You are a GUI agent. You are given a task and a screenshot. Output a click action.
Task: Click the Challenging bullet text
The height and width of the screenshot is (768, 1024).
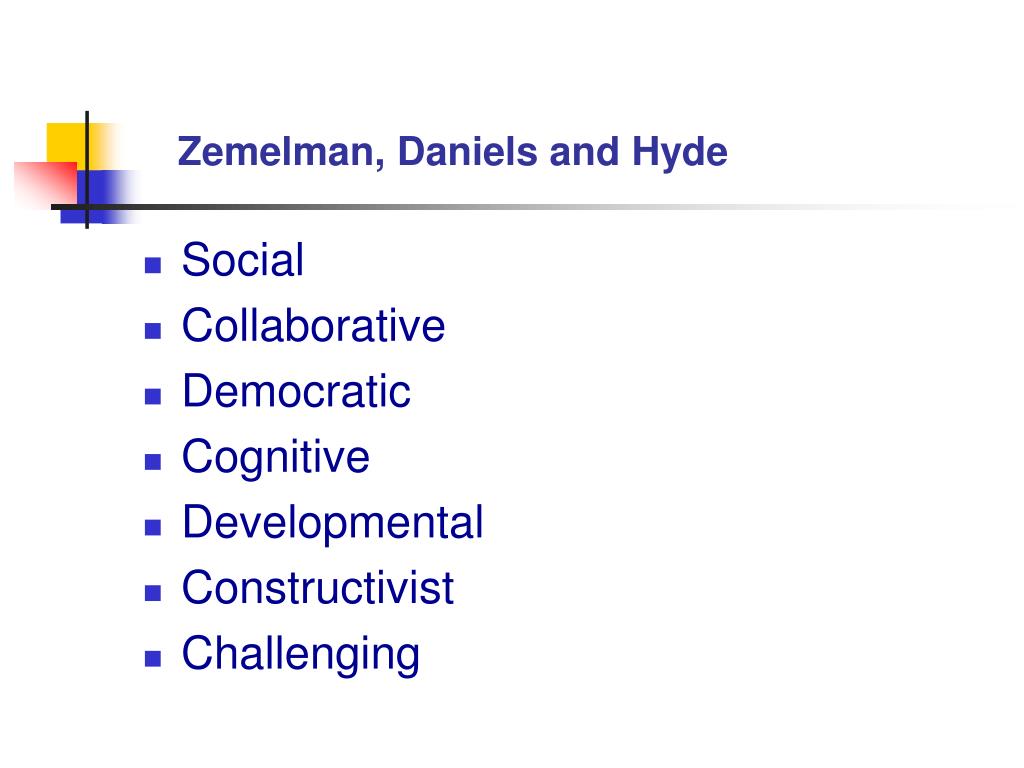coord(300,654)
